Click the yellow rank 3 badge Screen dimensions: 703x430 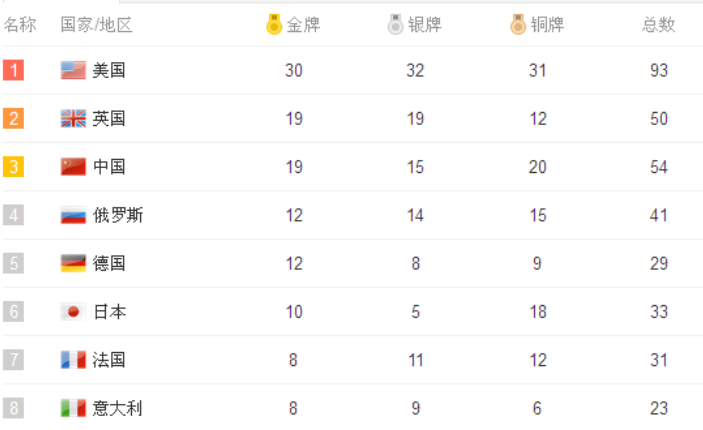(x=13, y=167)
